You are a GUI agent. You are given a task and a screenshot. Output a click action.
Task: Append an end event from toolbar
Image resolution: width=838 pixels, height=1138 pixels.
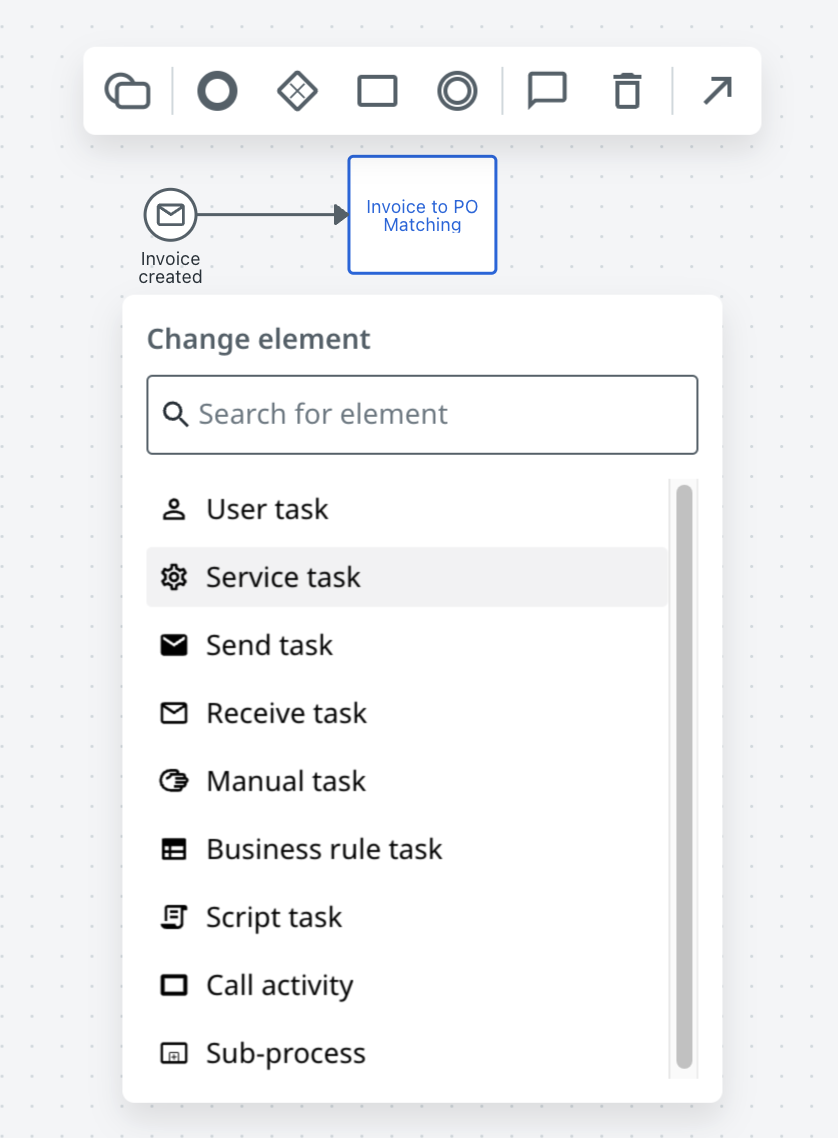pyautogui.click(x=218, y=91)
